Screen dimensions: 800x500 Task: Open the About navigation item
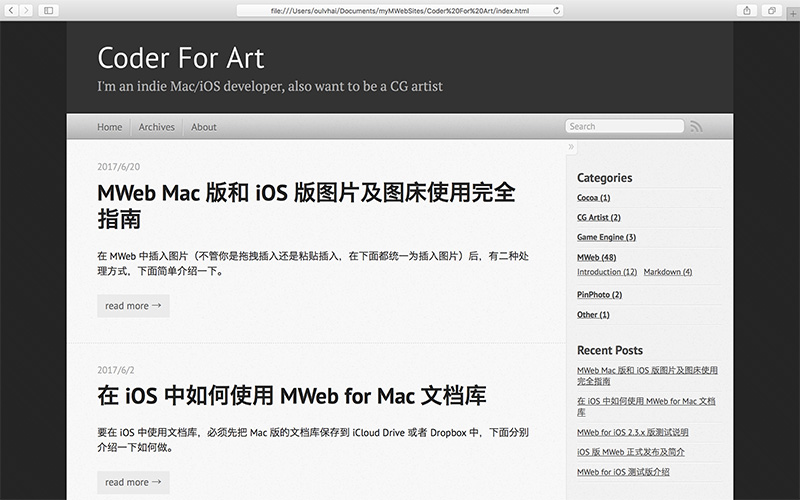(x=204, y=127)
